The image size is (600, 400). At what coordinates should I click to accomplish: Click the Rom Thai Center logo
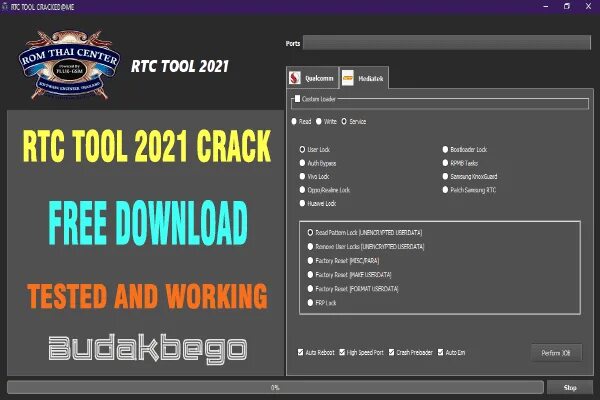pyautogui.click(x=69, y=65)
